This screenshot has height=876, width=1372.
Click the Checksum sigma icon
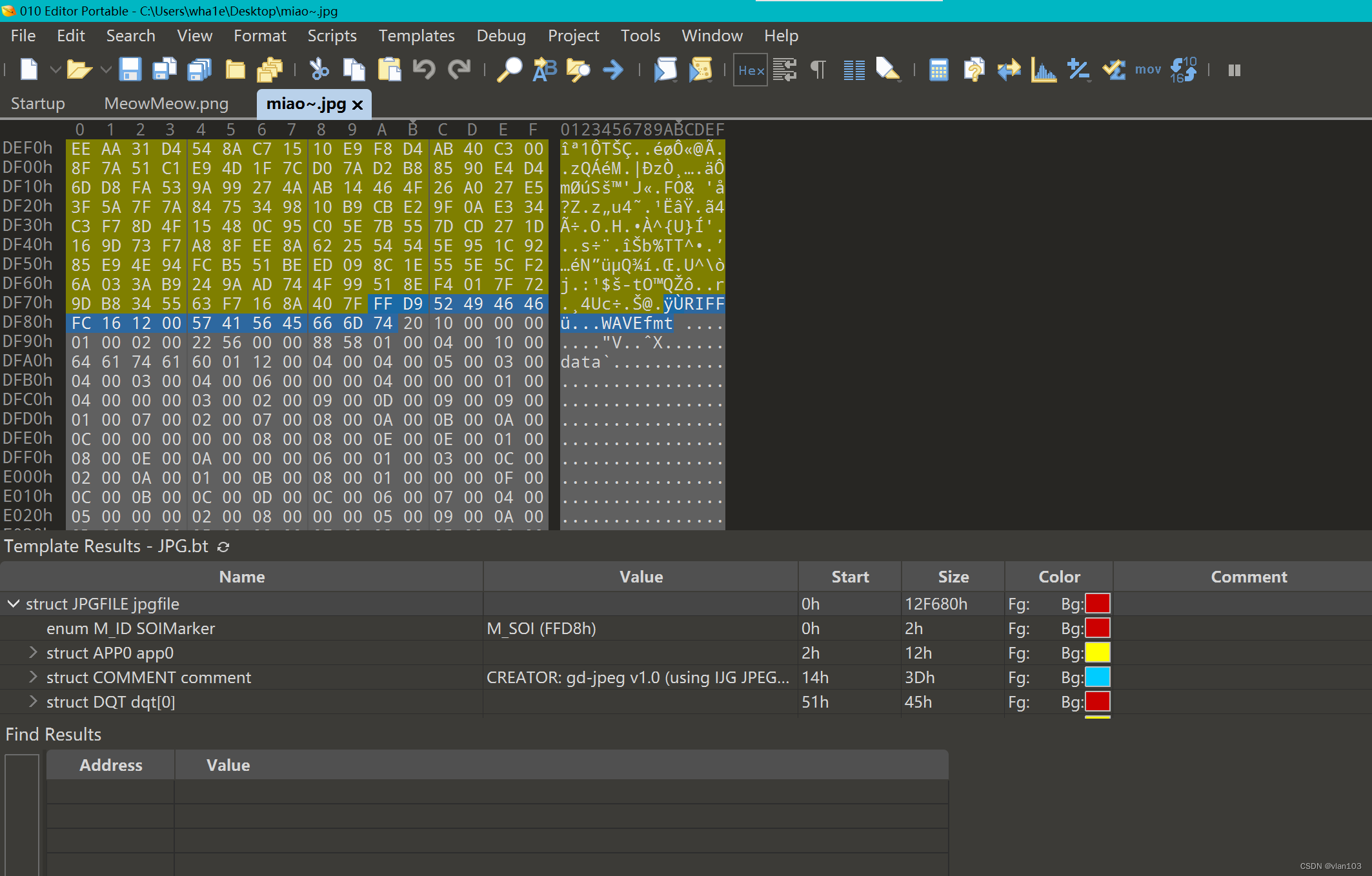[1113, 70]
